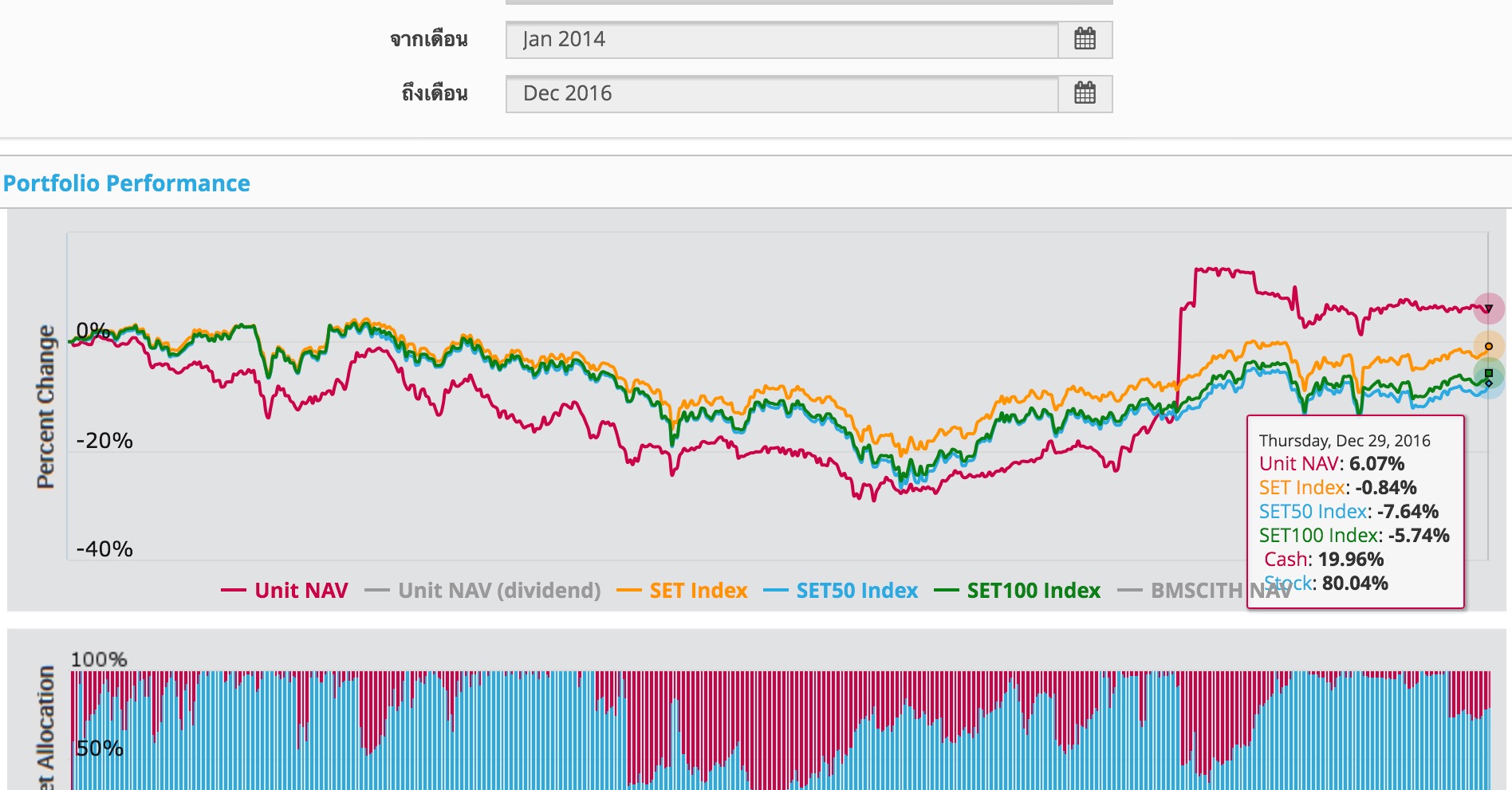Click tooltip value SET50 Index -7.64%
Viewport: 1512px width, 790px height.
[1349, 512]
